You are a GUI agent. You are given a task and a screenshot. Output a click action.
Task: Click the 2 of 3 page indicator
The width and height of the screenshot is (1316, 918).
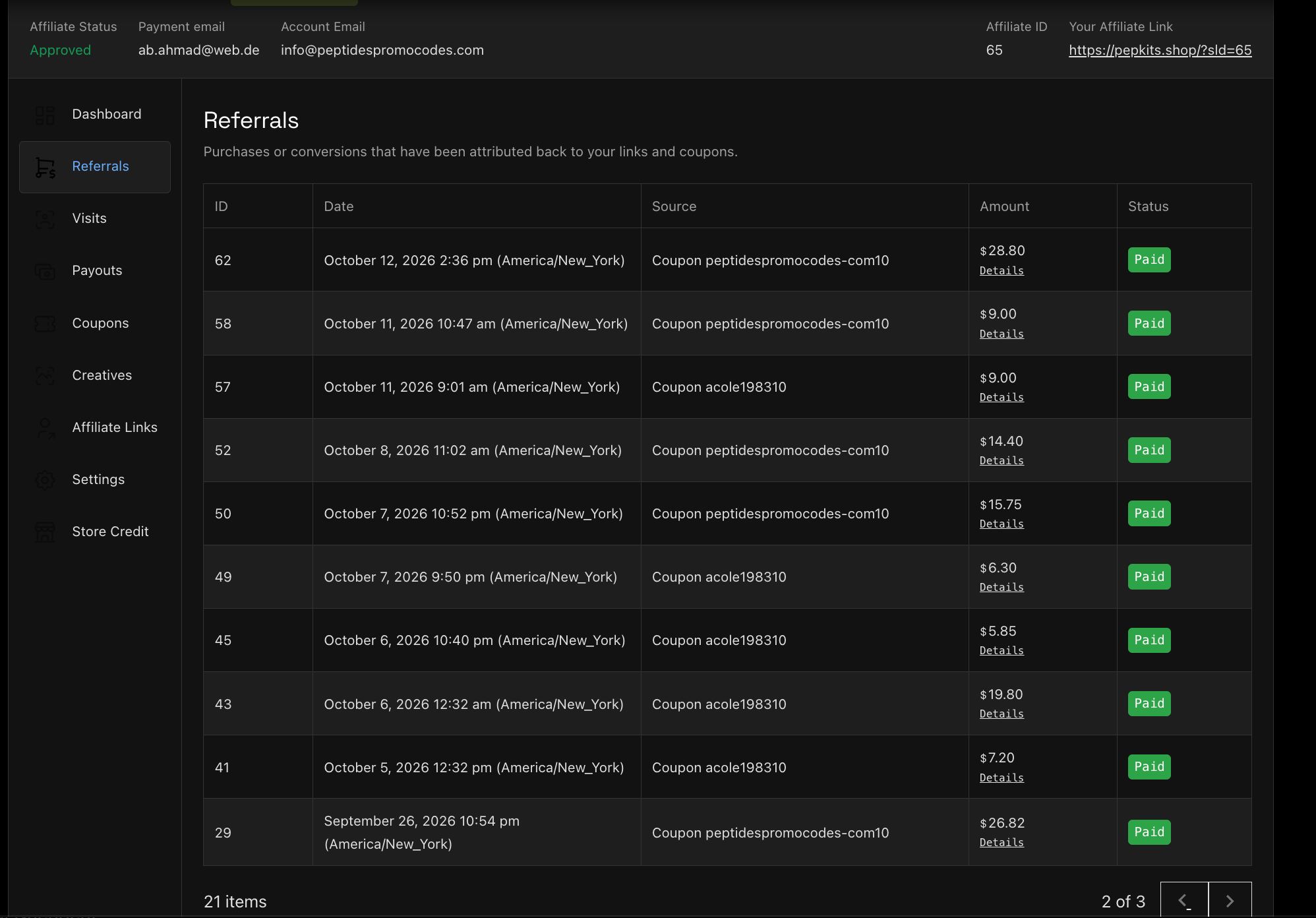tap(1123, 902)
